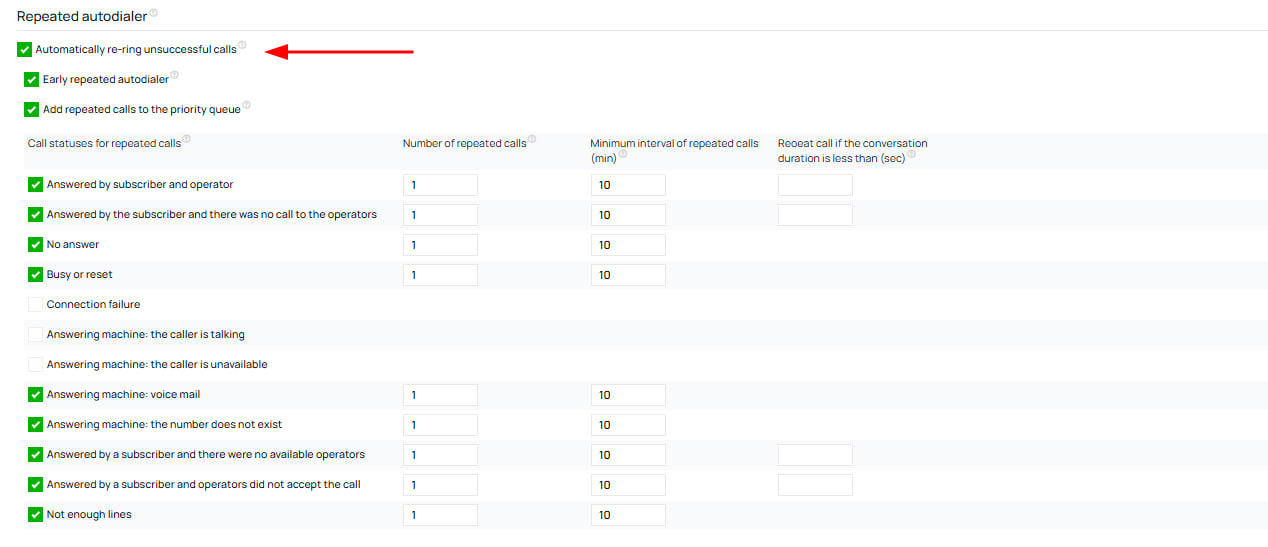The width and height of the screenshot is (1268, 547).
Task: Click repeated calls number field for voice mail
Action: (x=440, y=395)
